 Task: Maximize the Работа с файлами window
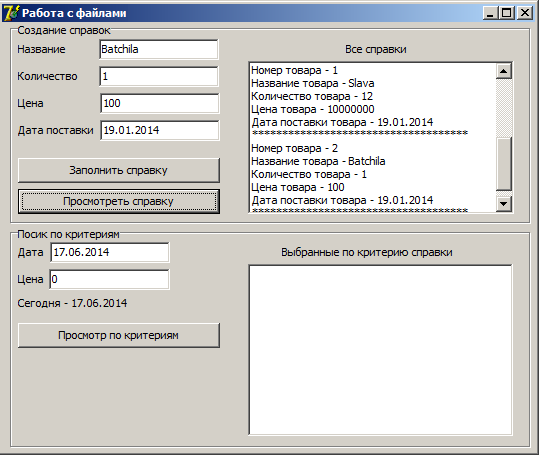507,13
